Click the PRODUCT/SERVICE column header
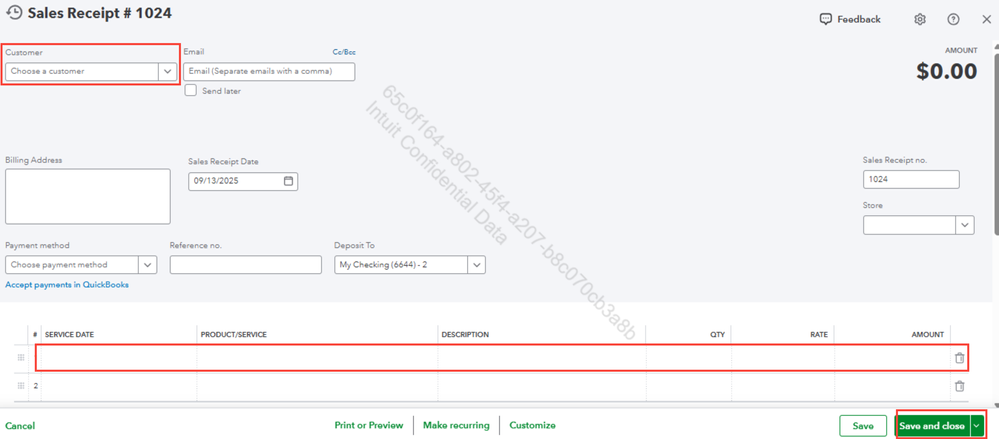The width and height of the screenshot is (999, 439). pos(233,335)
